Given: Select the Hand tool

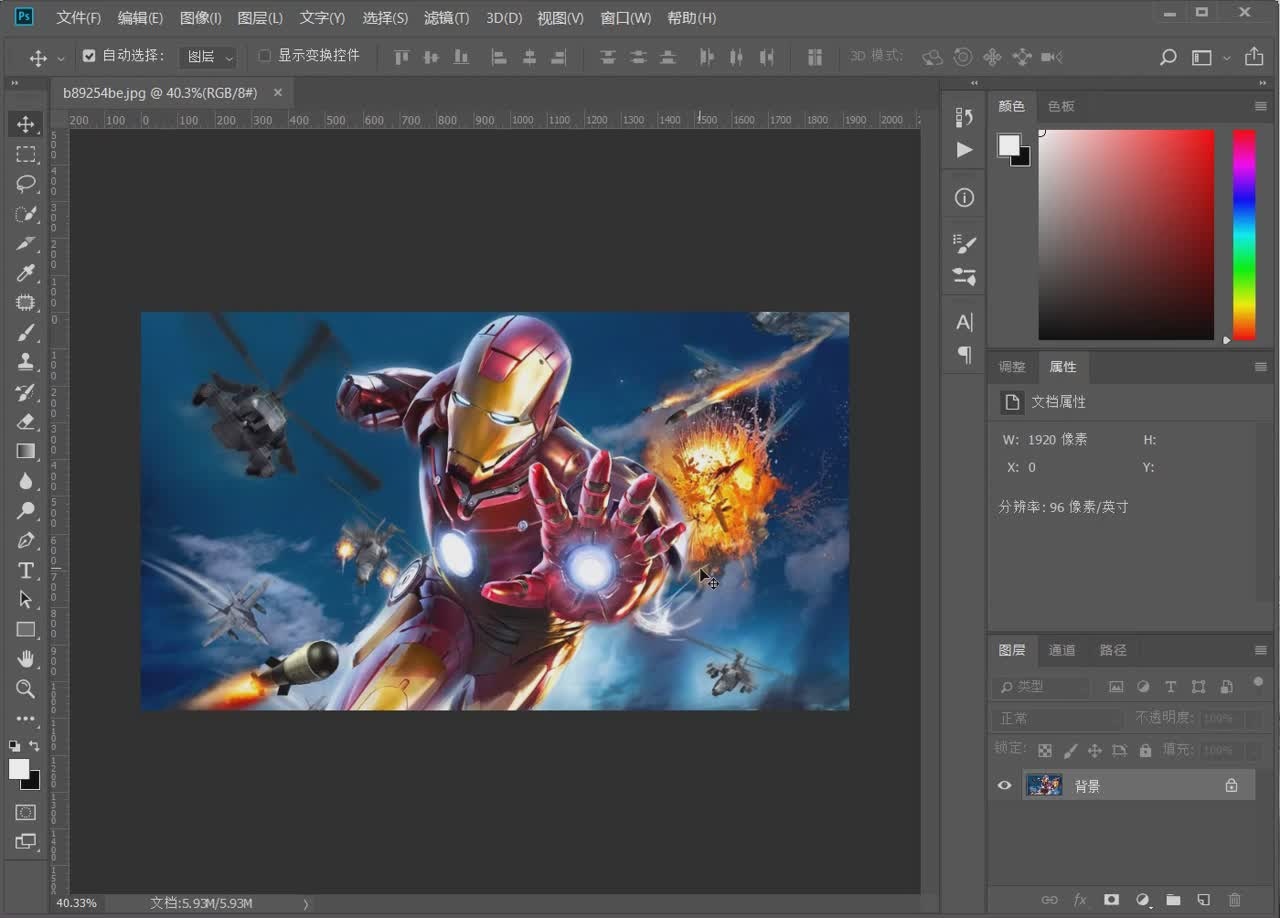Looking at the screenshot, I should tap(26, 659).
